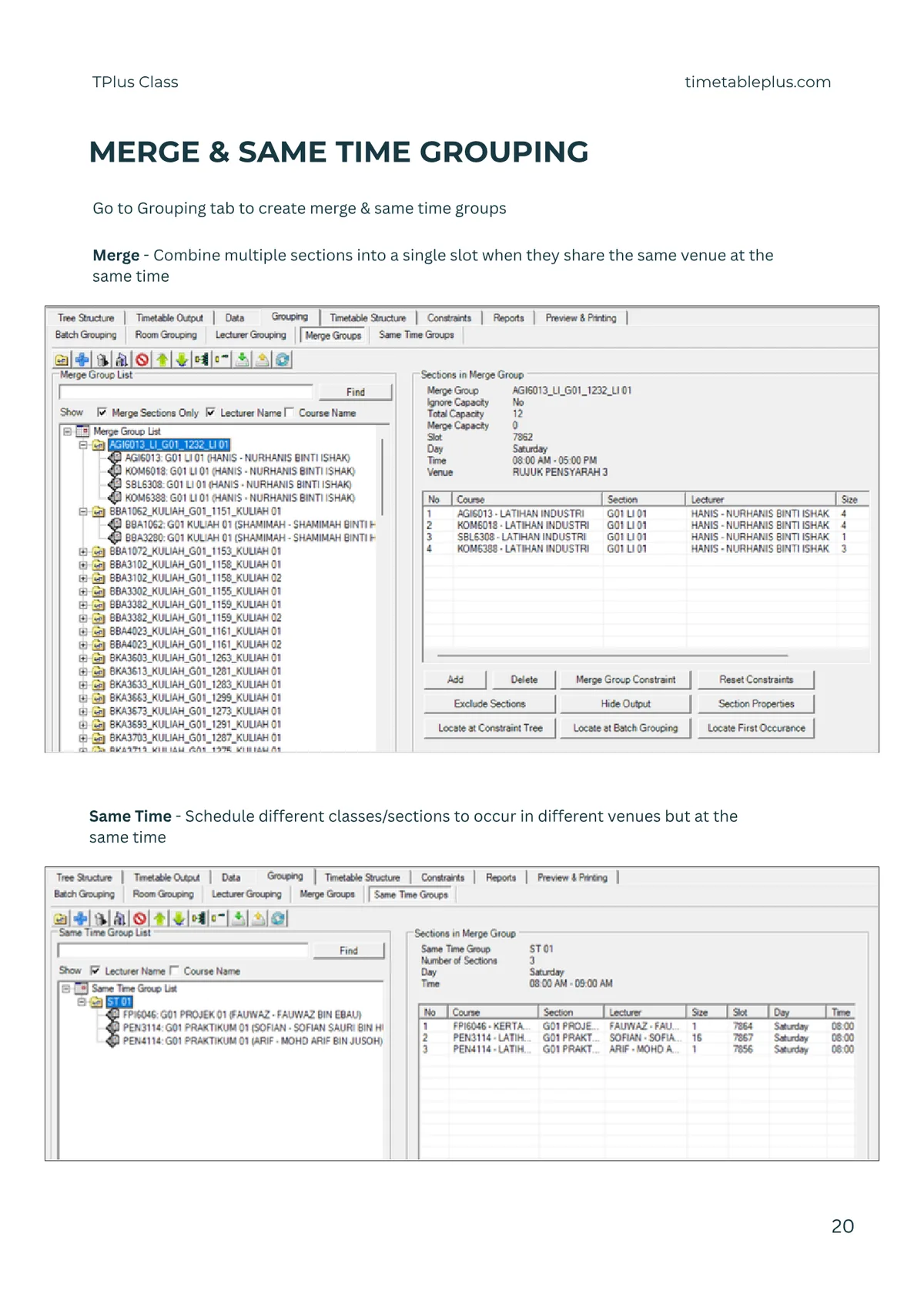The height and width of the screenshot is (1307, 924).
Task: Select KOM6018 - LATIHAN INDUSTRI table row
Action: point(645,525)
